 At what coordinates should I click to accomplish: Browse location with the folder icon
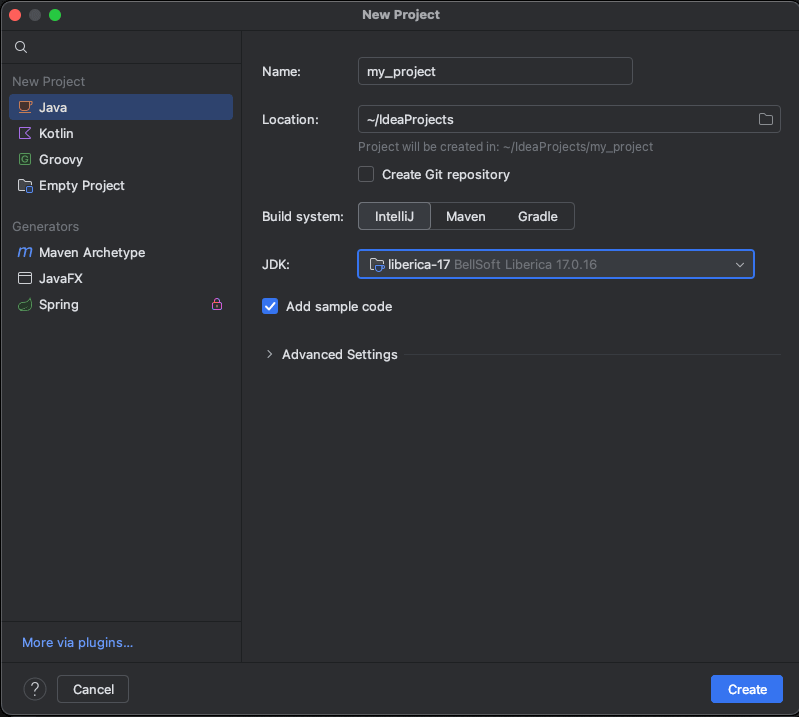tap(765, 119)
